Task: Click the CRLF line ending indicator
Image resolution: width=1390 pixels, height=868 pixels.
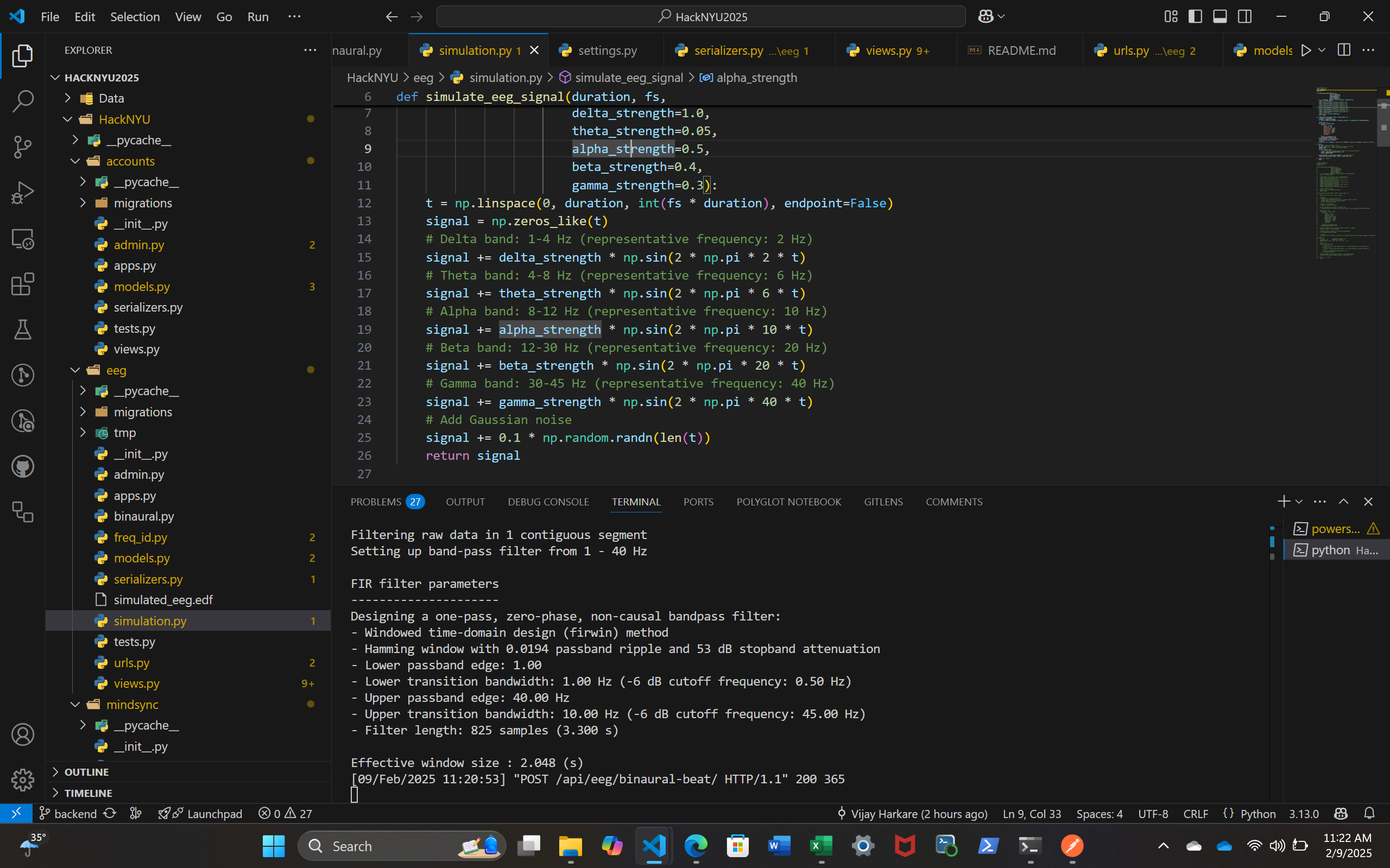Action: click(1196, 814)
